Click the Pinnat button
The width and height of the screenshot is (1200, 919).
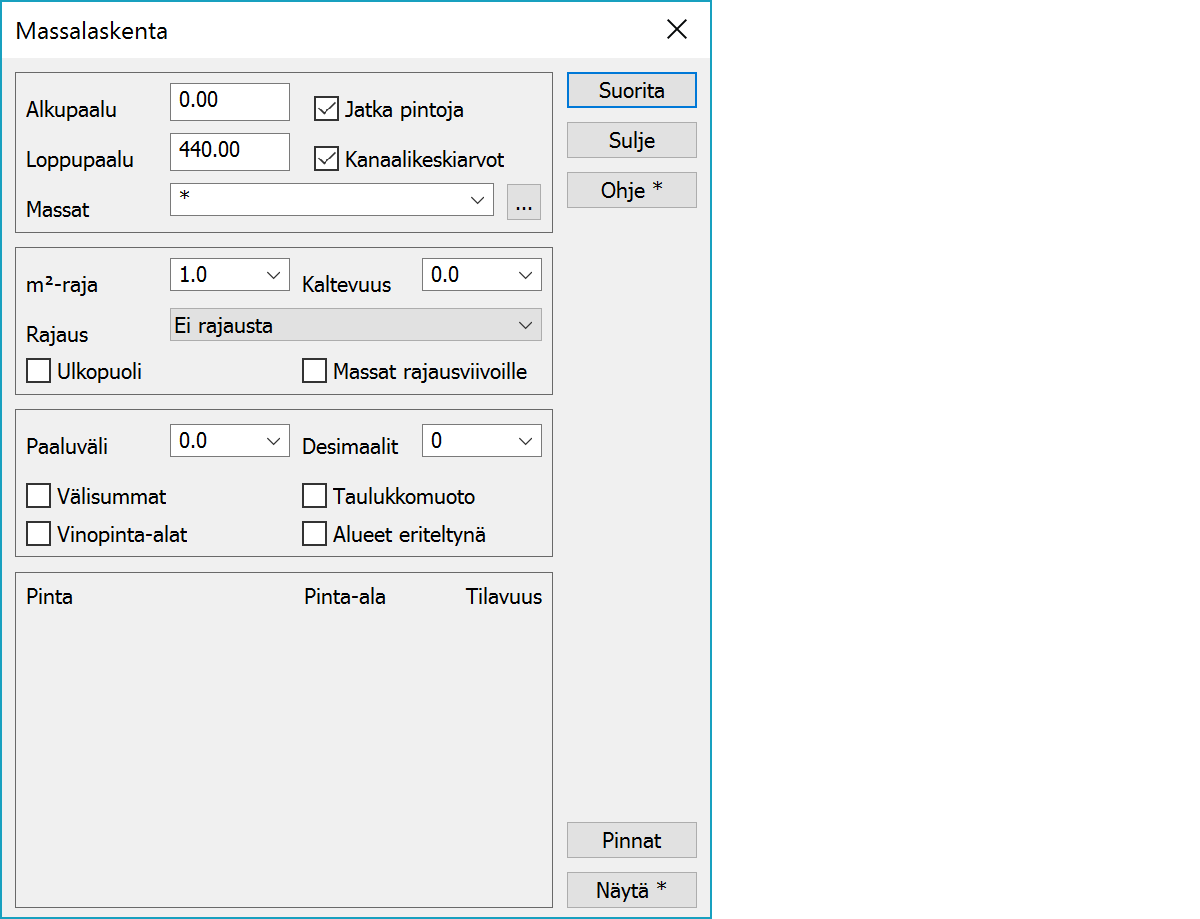(x=631, y=840)
